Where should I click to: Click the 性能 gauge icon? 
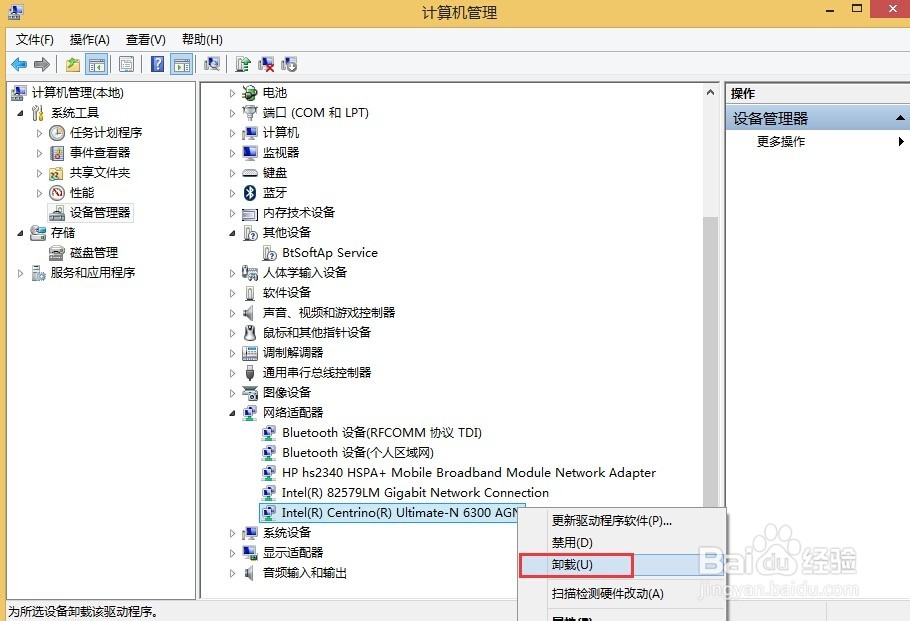(57, 193)
